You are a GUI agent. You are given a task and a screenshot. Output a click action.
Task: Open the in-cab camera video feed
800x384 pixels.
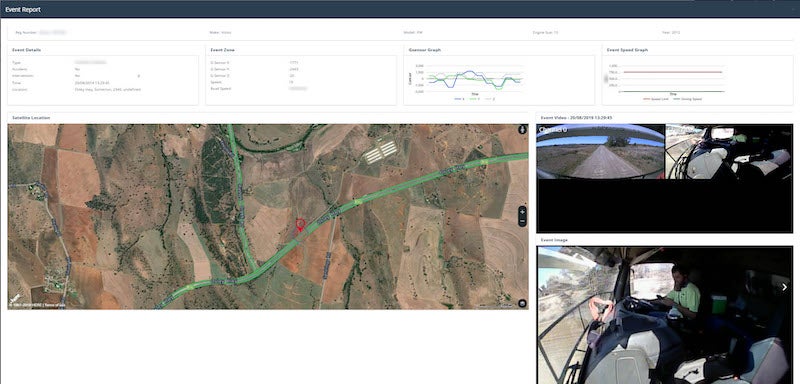pos(729,151)
